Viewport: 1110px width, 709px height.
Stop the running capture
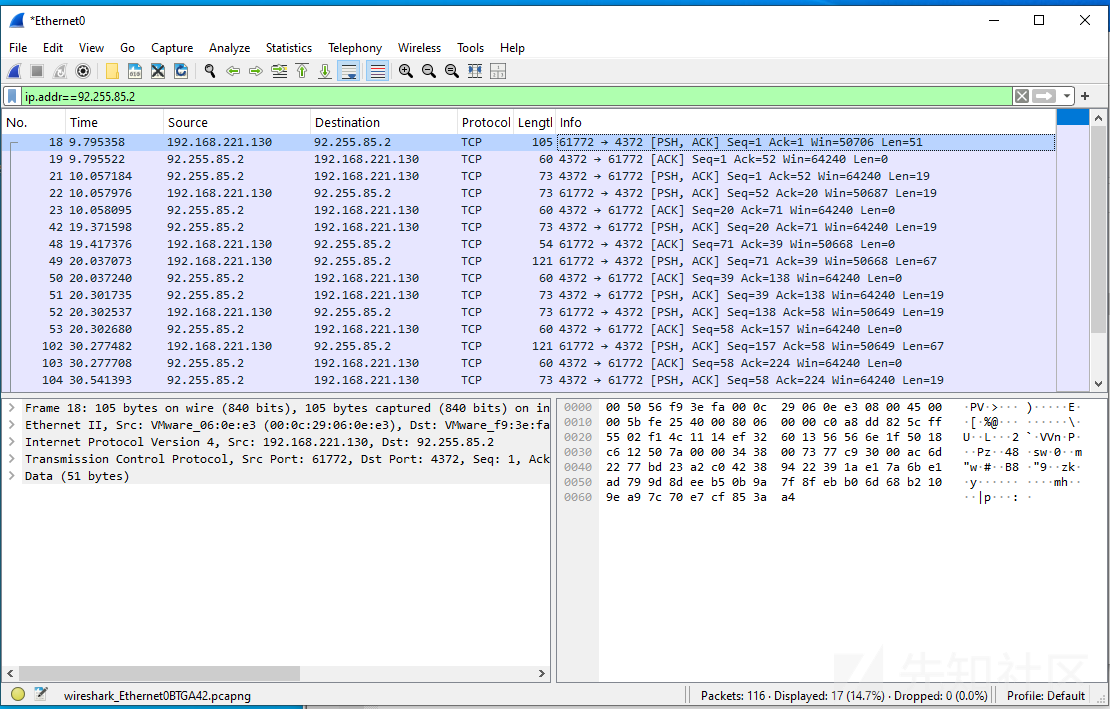click(x=38, y=71)
